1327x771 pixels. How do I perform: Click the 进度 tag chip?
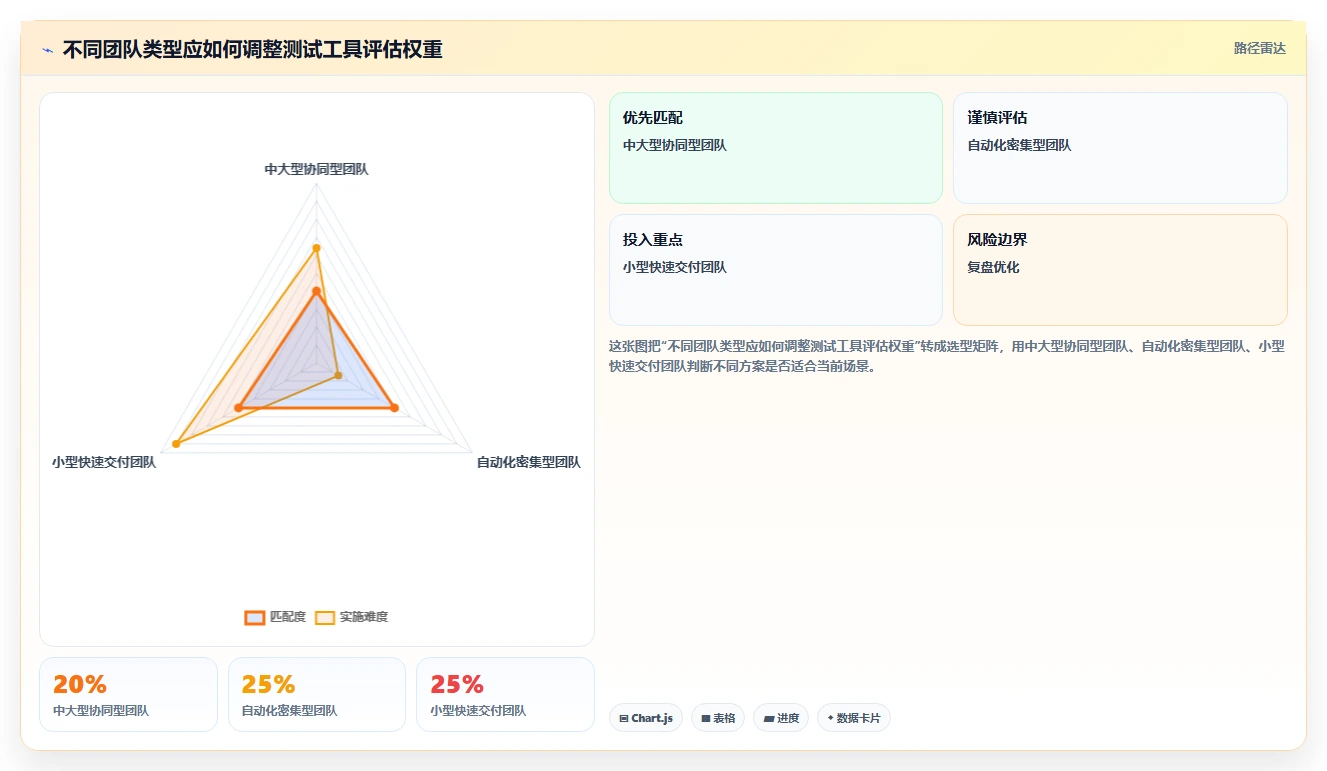tap(781, 718)
